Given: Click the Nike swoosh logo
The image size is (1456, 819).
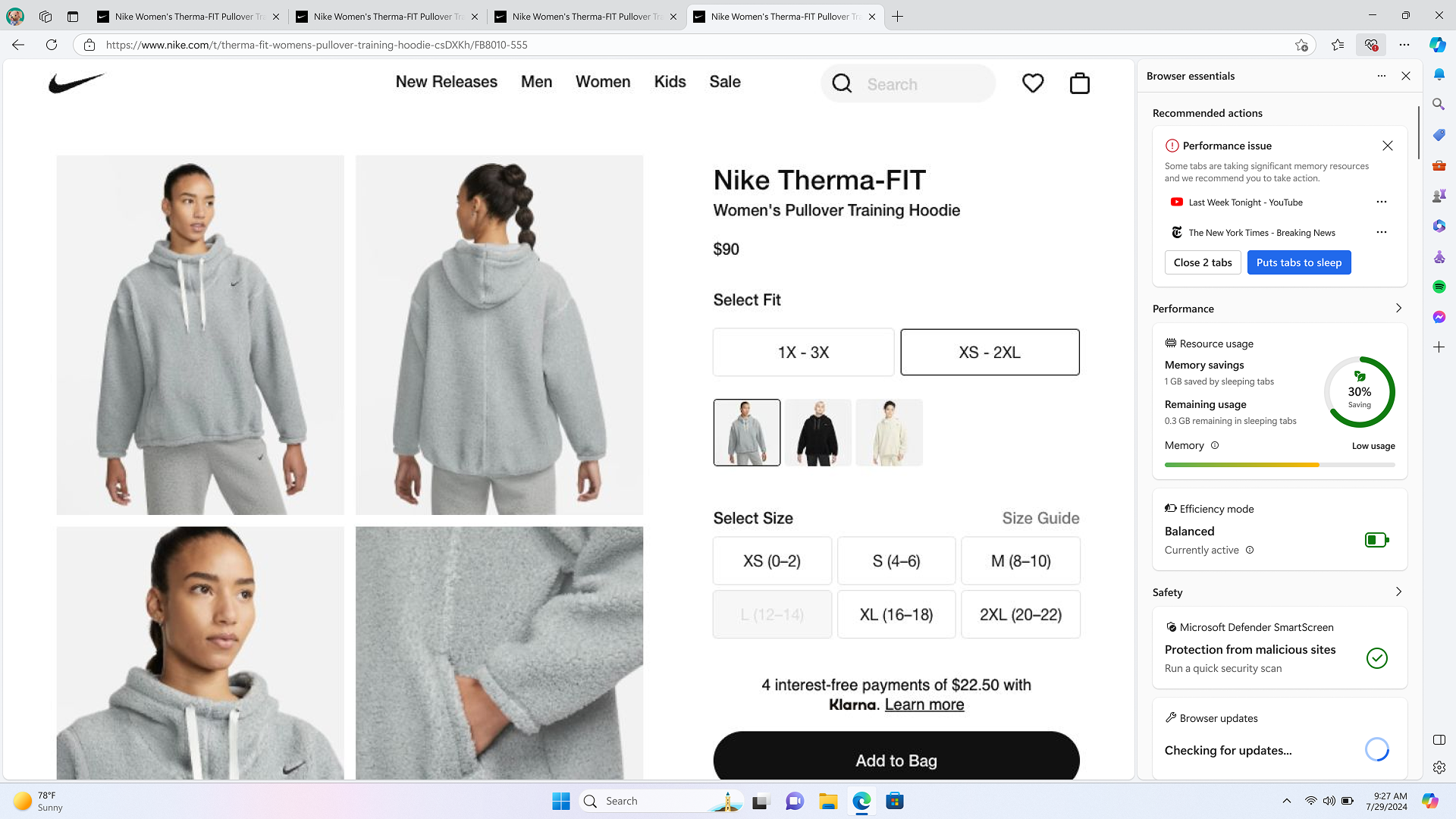Looking at the screenshot, I should coord(76,83).
